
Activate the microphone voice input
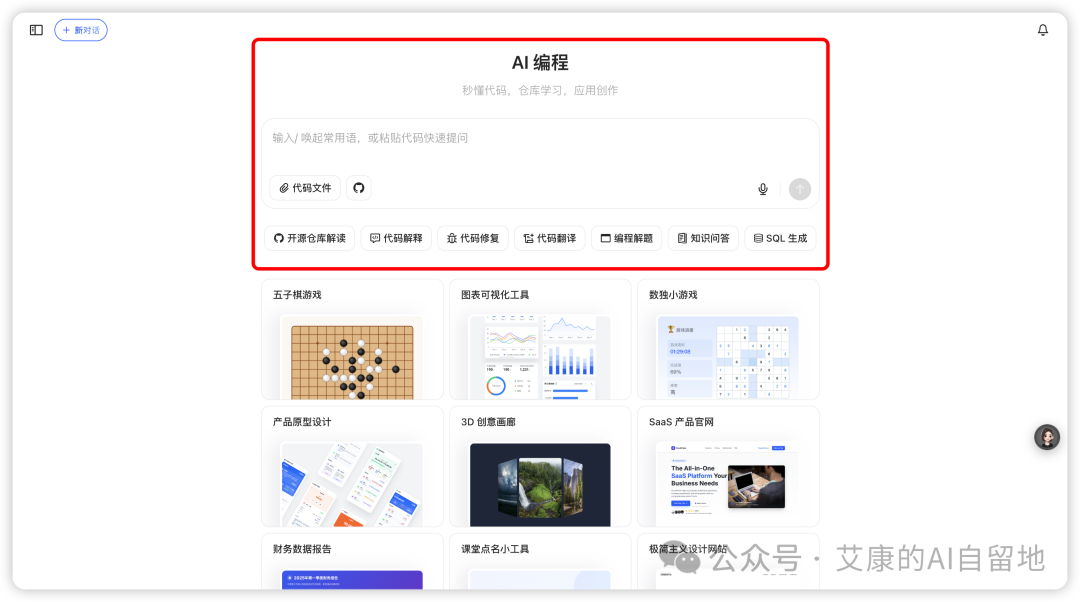coord(763,189)
